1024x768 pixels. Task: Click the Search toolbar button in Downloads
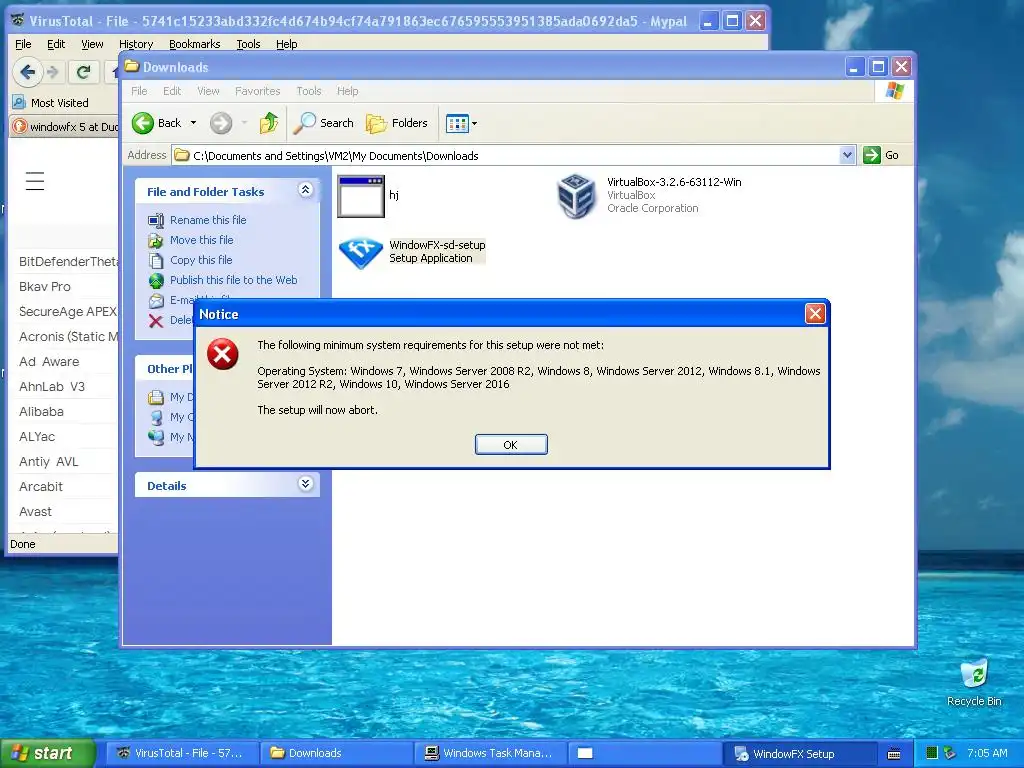tap(323, 123)
